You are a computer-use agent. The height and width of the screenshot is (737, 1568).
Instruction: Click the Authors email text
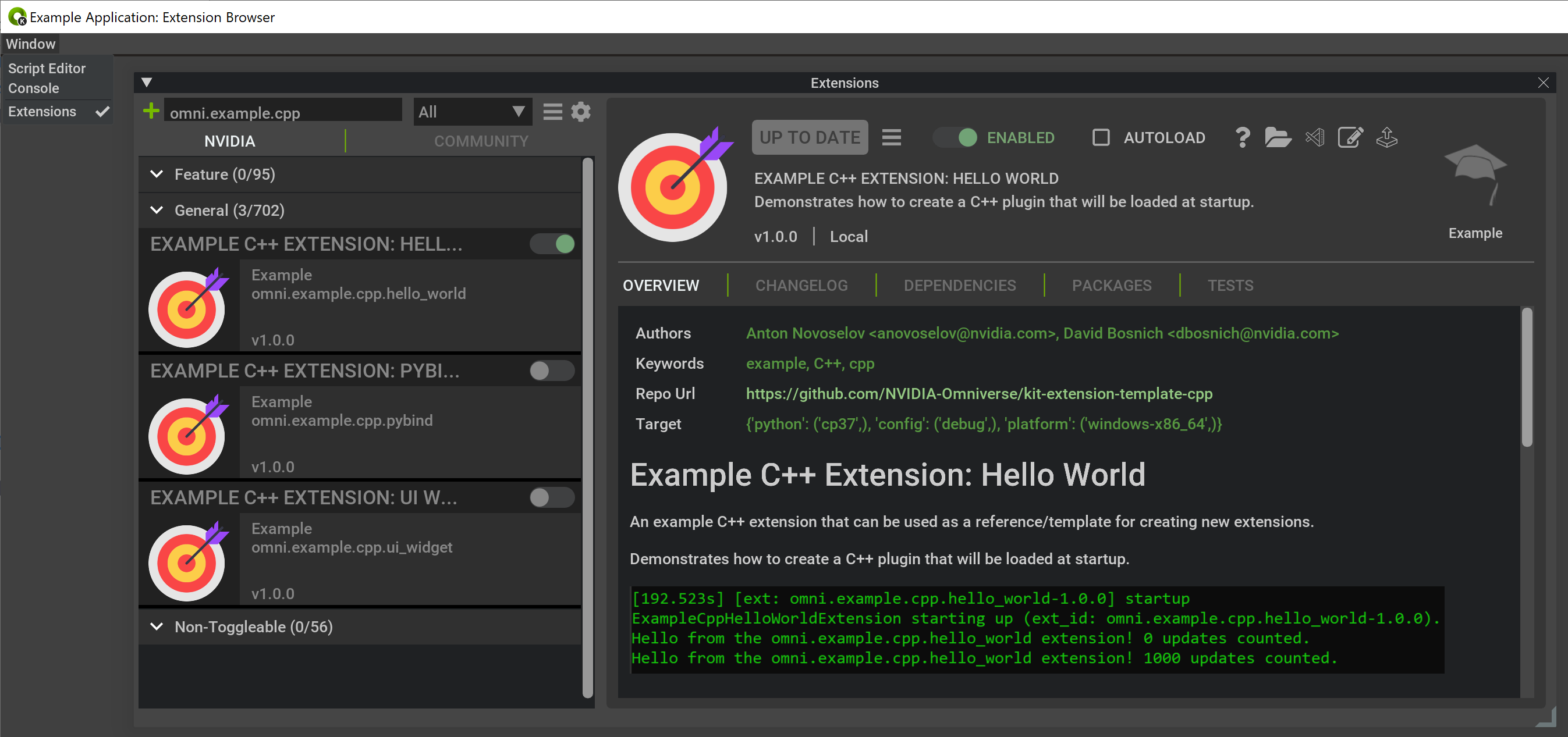(x=1042, y=333)
